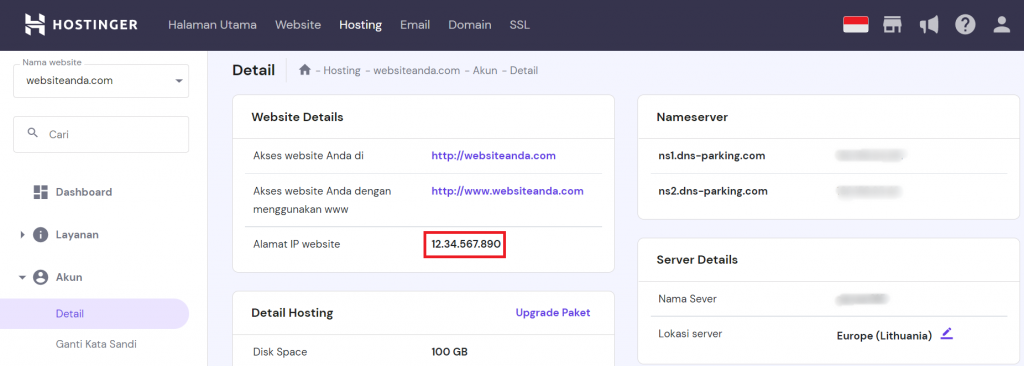Open the Email menu
Image resolution: width=1024 pixels, height=366 pixels.
pos(415,25)
